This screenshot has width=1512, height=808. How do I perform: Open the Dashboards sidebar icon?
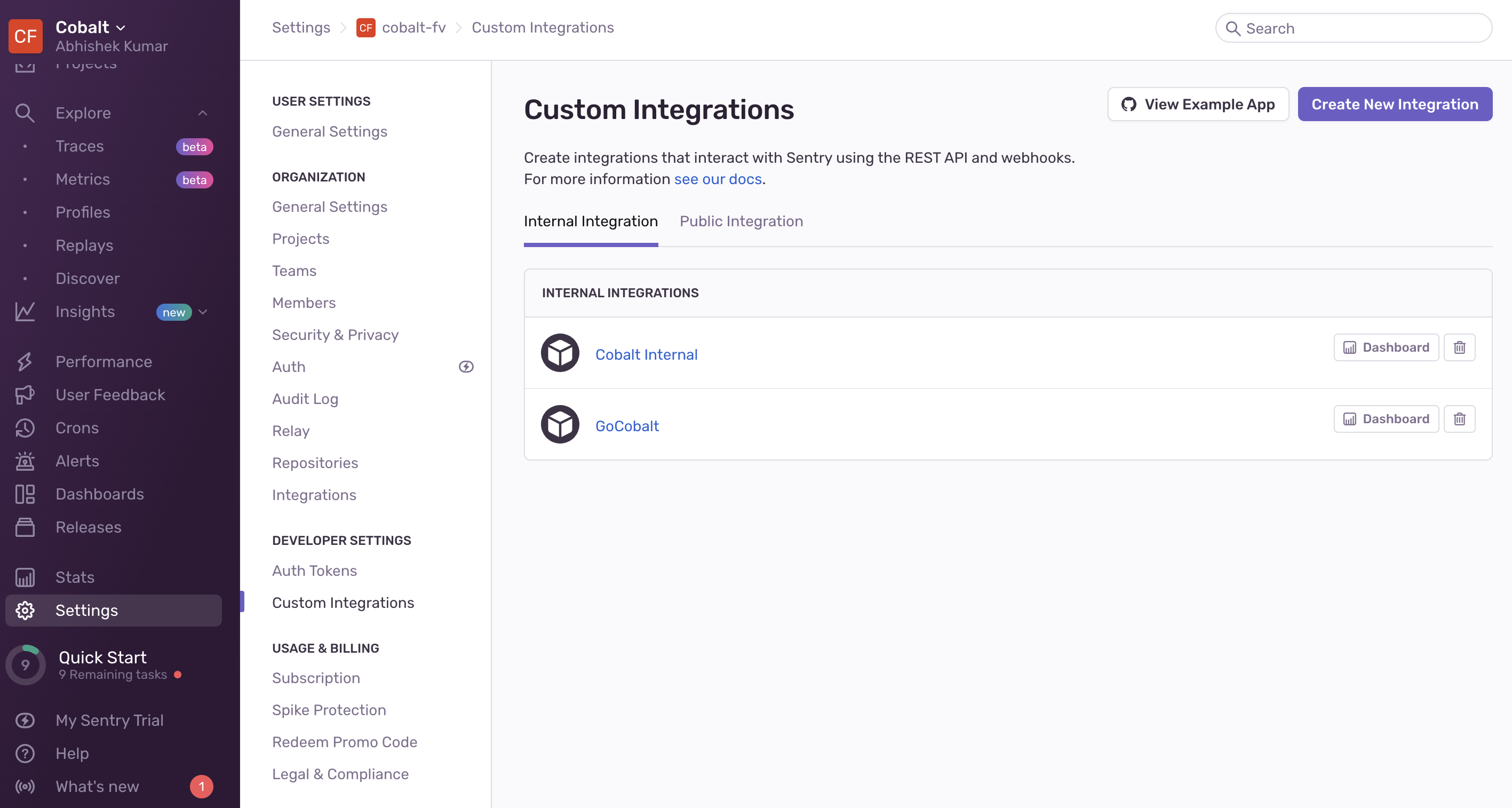click(x=25, y=494)
